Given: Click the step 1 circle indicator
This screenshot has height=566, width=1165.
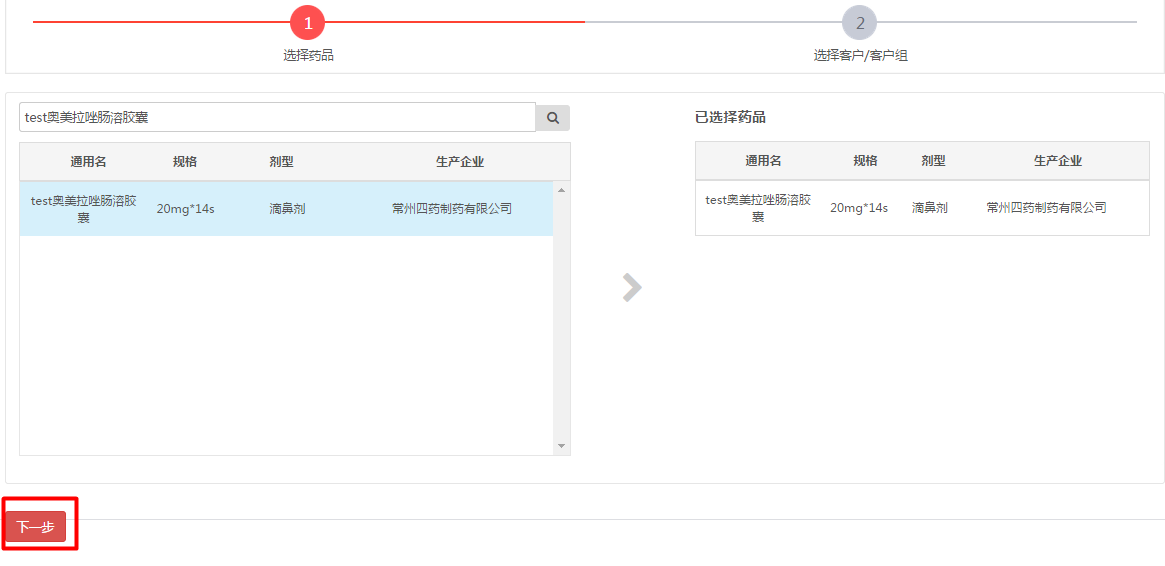Looking at the screenshot, I should pyautogui.click(x=308, y=22).
